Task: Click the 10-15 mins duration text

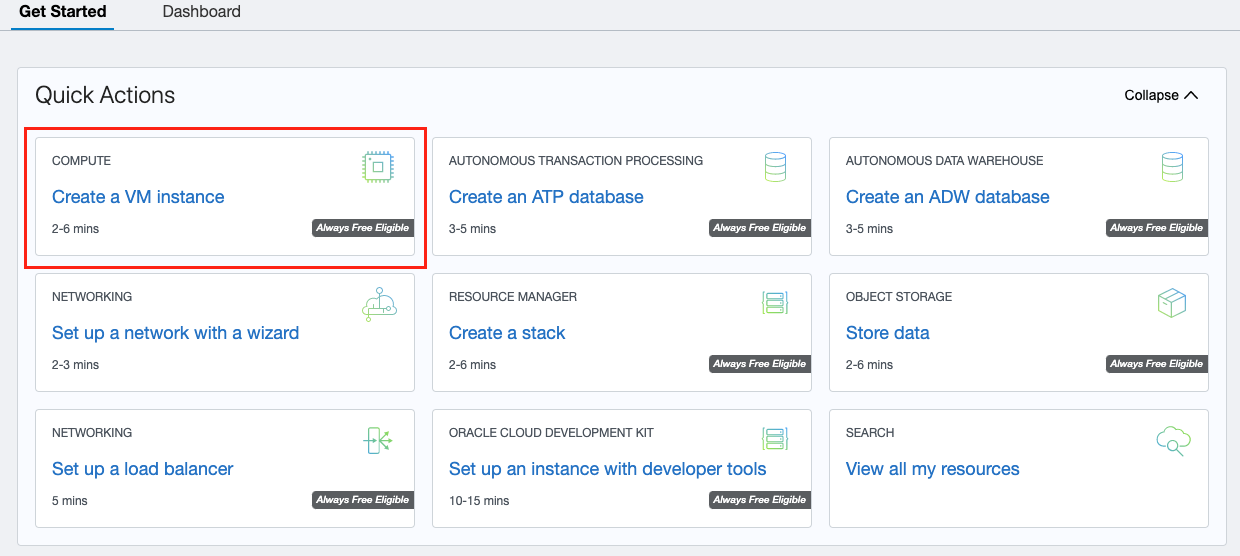Action: tap(479, 501)
